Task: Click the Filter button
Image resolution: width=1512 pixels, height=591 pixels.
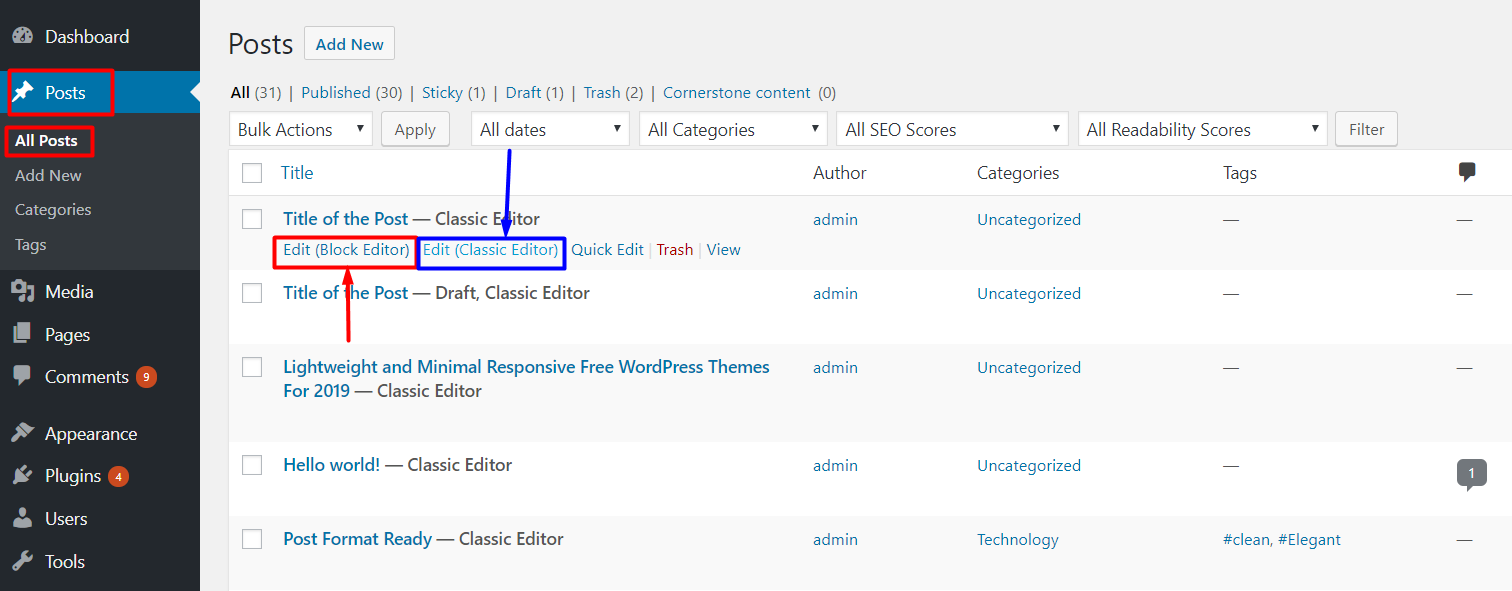Action: point(1367,129)
